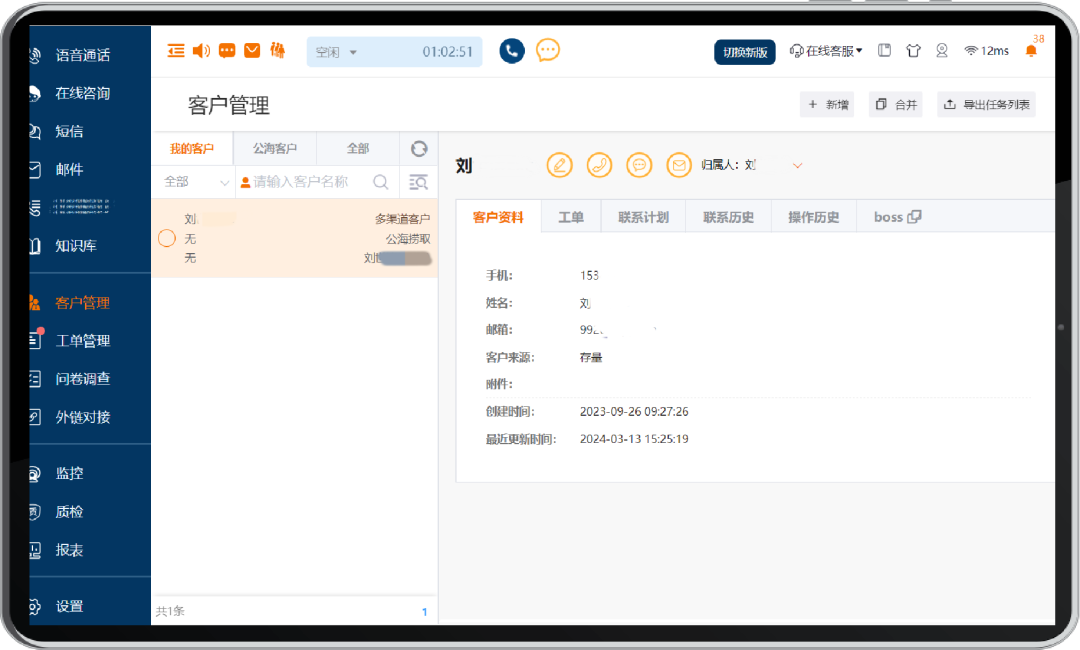
Task: Open the 联系计划 tab
Action: [643, 217]
